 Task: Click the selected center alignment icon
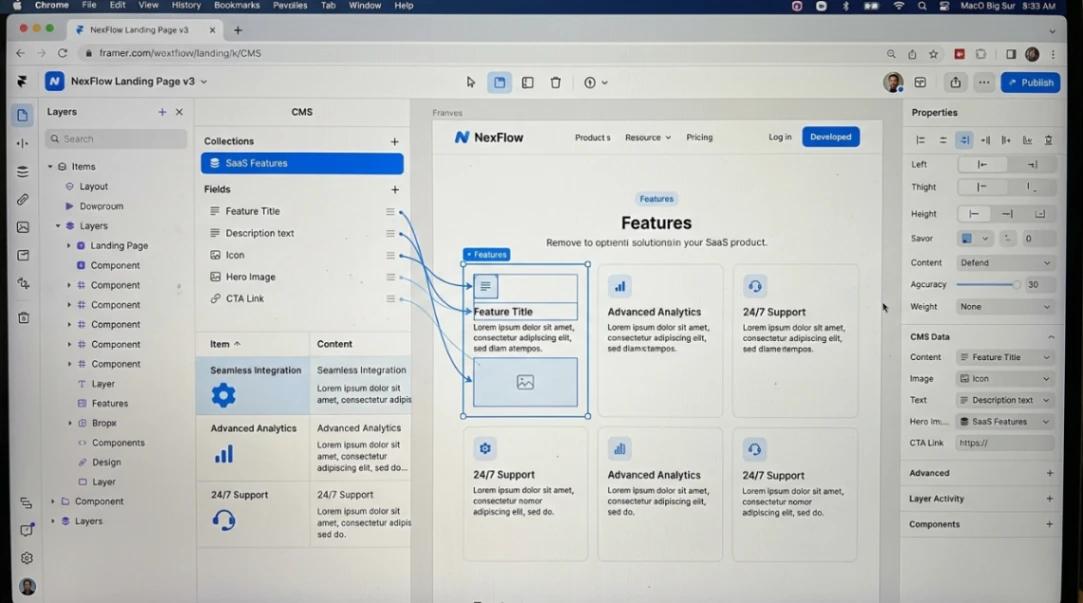coord(964,140)
